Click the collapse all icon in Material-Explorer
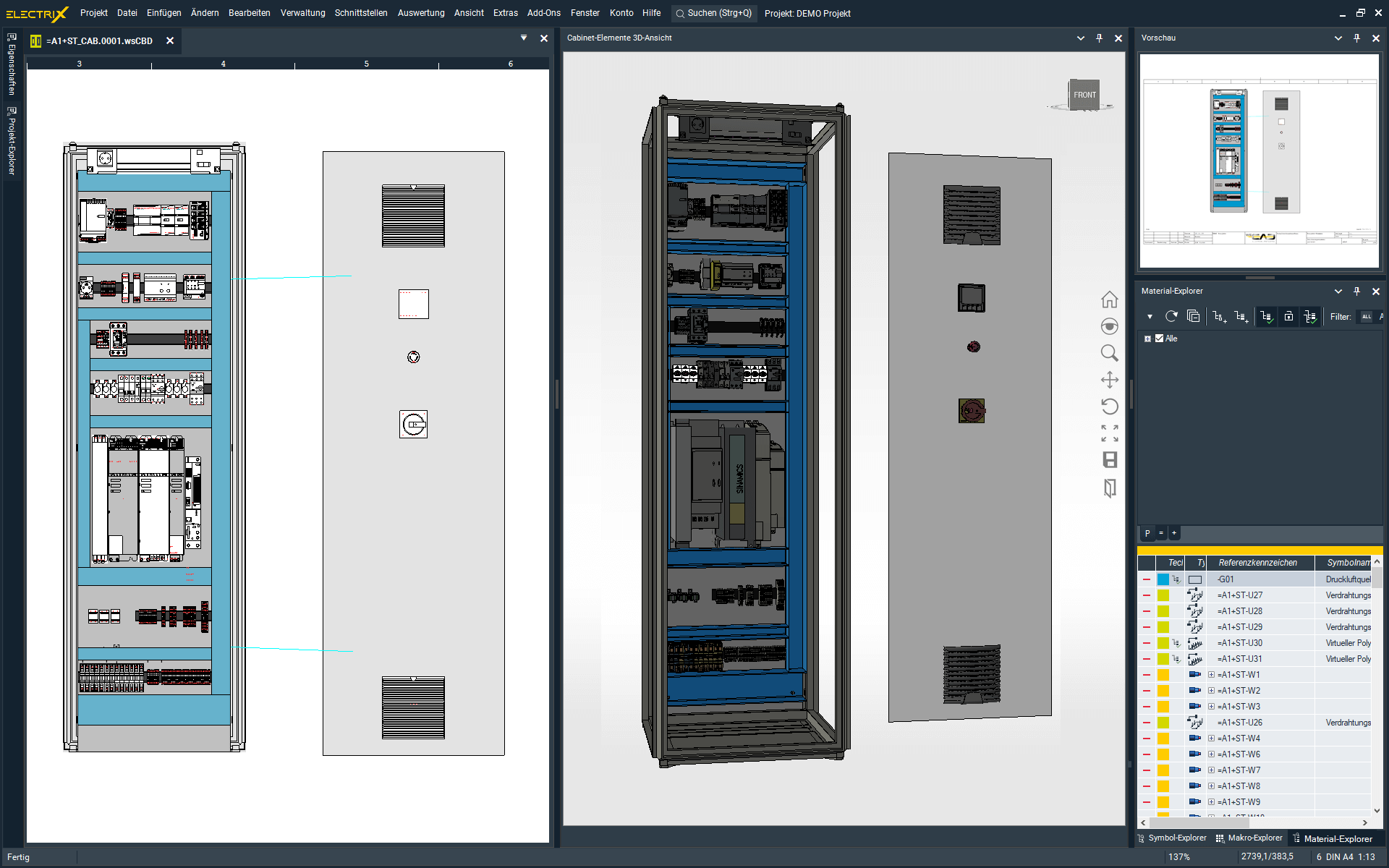Viewport: 1389px width, 868px height. click(x=1193, y=316)
